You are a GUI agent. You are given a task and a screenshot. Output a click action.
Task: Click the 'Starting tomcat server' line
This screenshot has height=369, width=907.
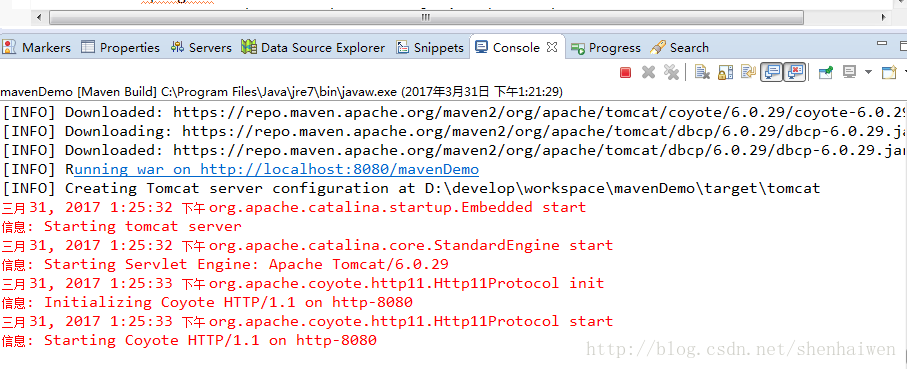click(121, 226)
